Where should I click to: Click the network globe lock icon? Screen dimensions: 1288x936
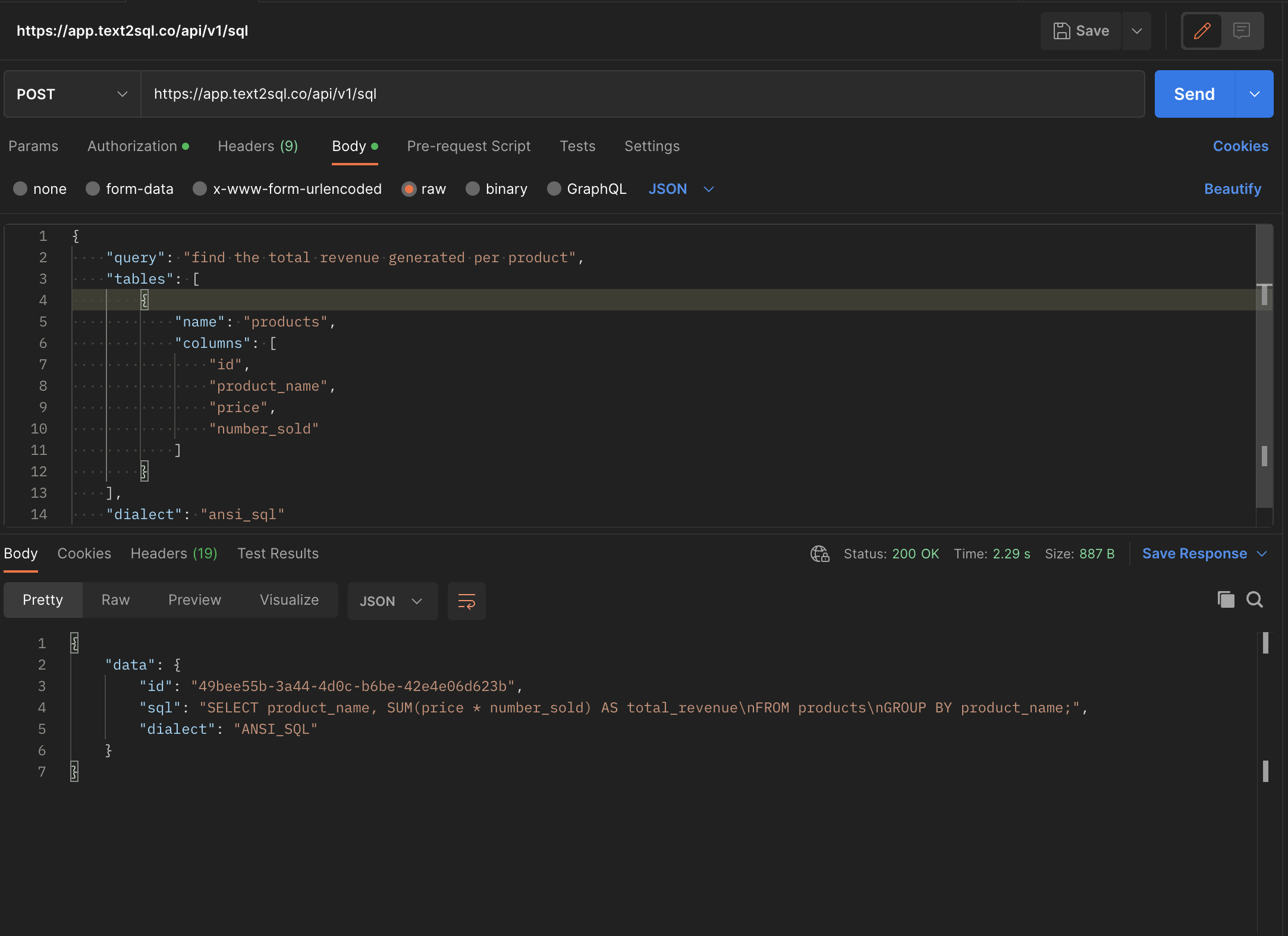point(819,554)
